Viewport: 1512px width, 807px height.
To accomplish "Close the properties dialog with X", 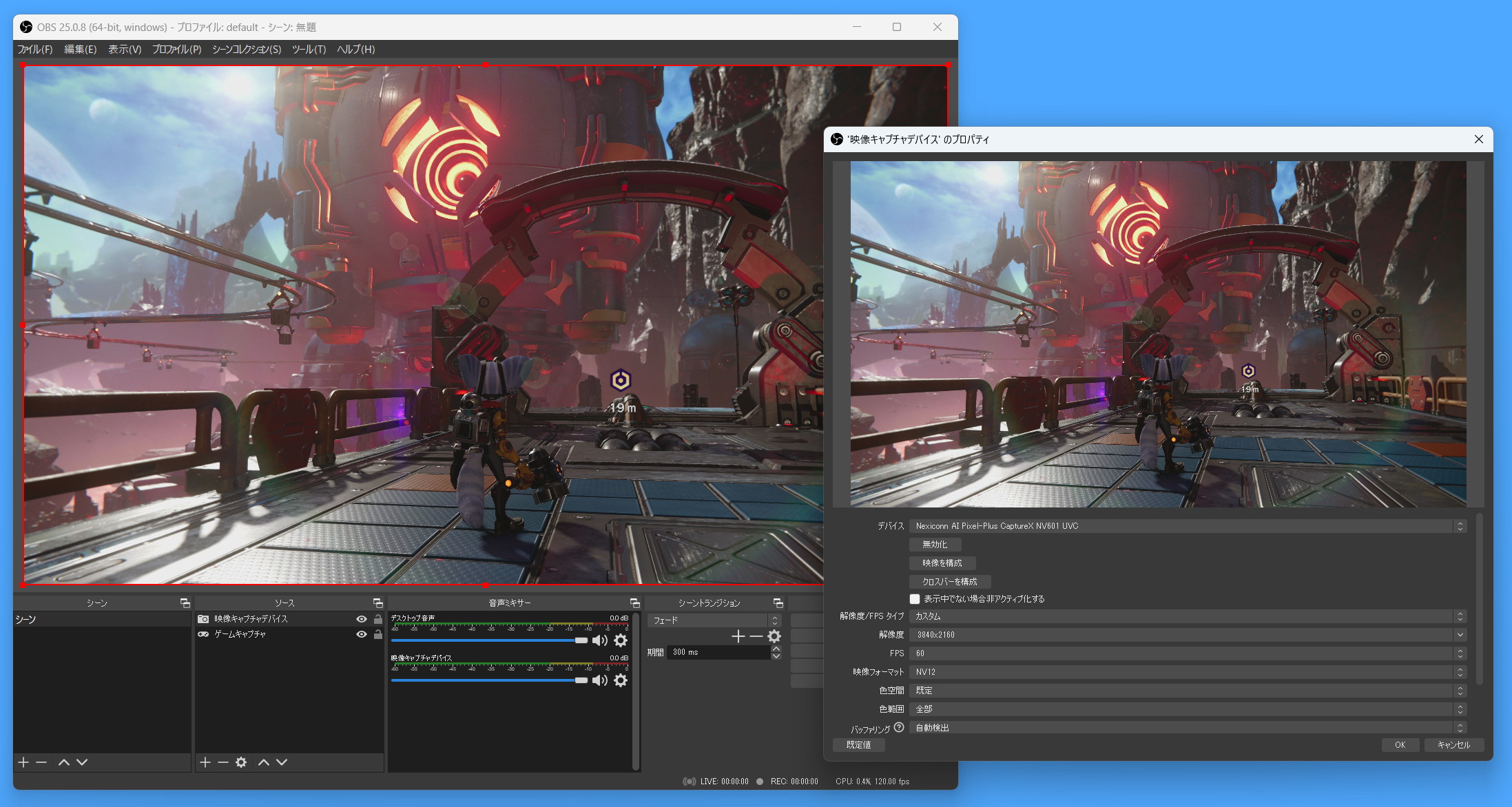I will 1478,139.
